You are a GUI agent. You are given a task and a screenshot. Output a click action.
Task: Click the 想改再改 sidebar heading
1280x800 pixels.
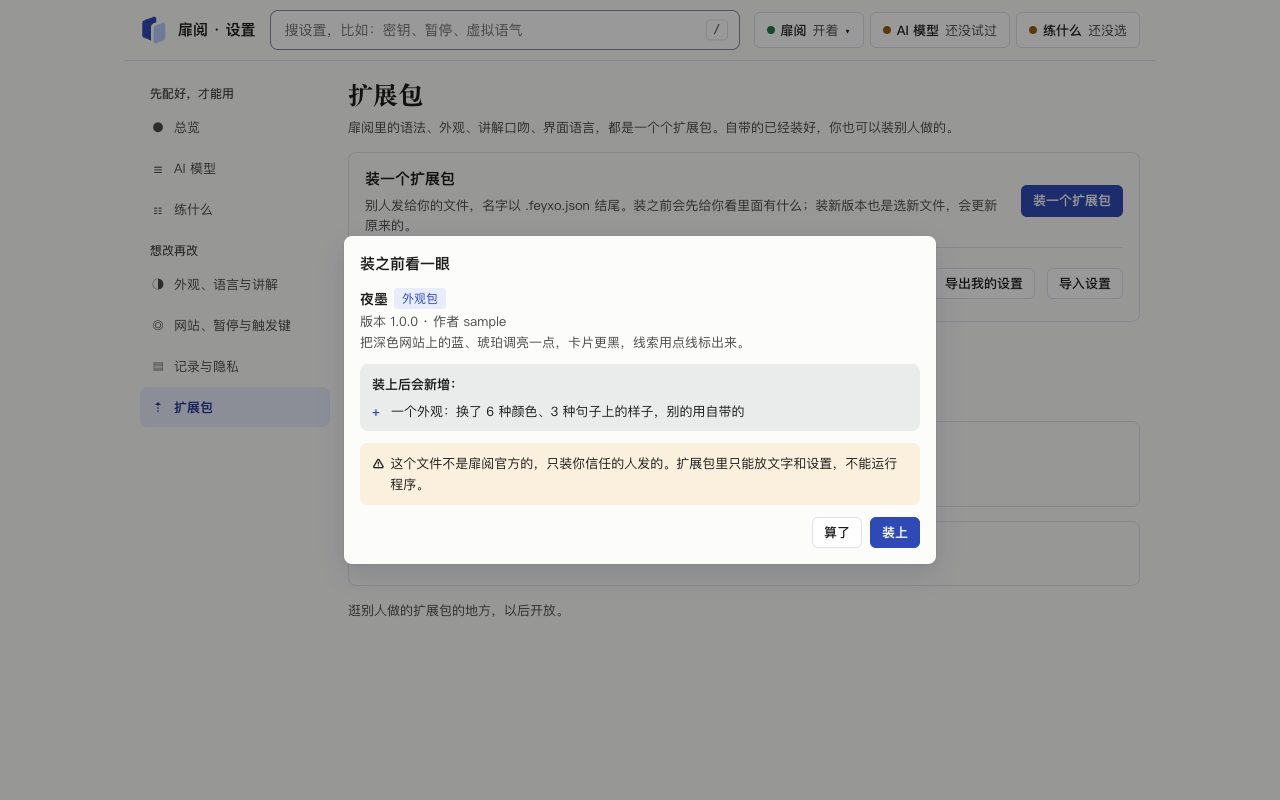[174, 251]
